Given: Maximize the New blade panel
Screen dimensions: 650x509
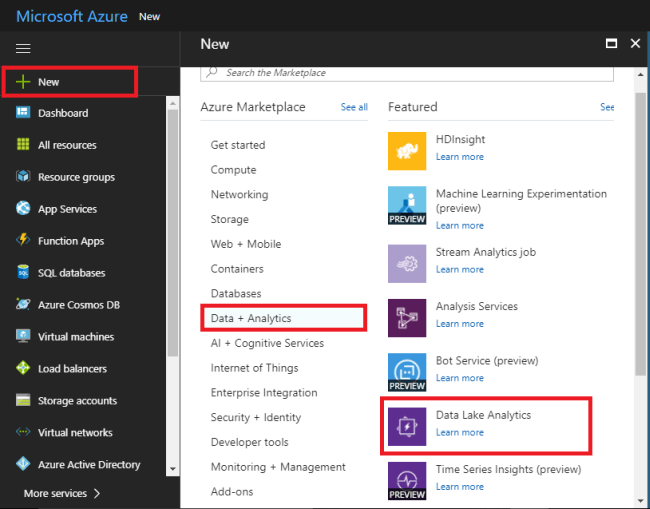Looking at the screenshot, I should pos(611,44).
